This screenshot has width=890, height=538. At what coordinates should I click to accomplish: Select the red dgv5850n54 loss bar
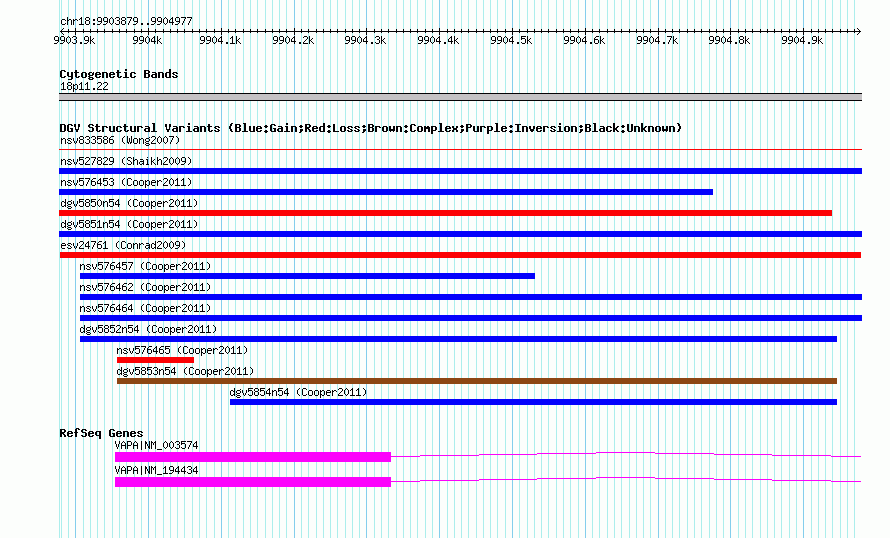pos(446,213)
